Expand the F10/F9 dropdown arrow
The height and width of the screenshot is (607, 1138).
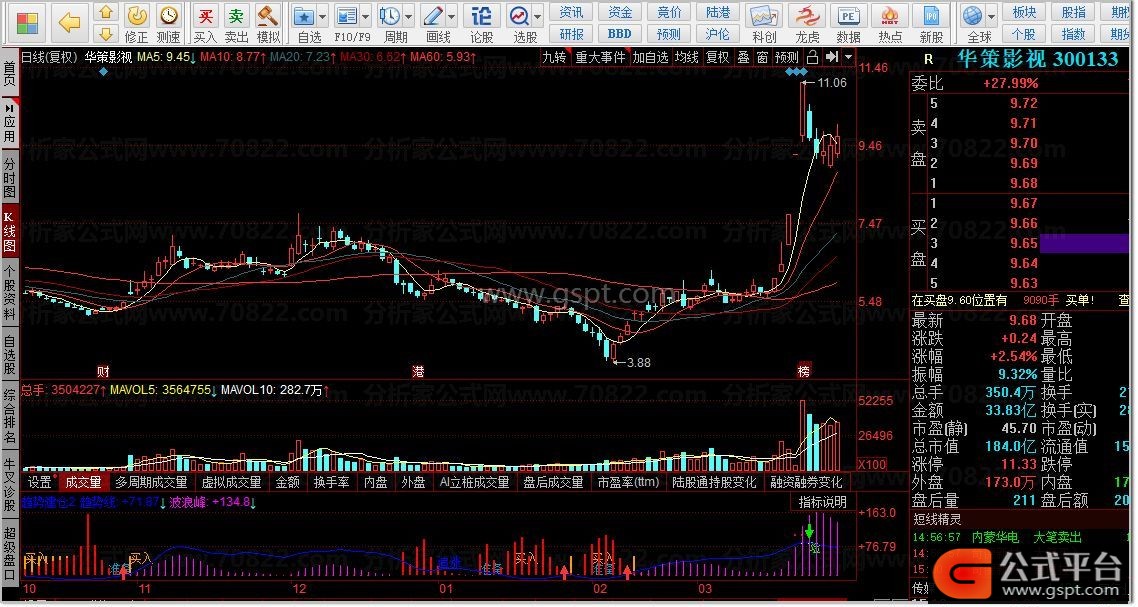(366, 16)
